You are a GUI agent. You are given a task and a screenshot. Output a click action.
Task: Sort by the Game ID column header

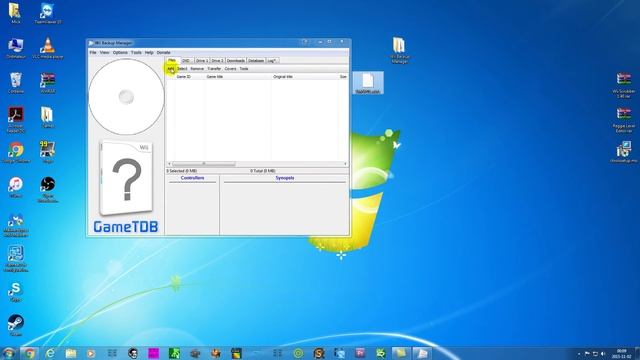click(190, 76)
